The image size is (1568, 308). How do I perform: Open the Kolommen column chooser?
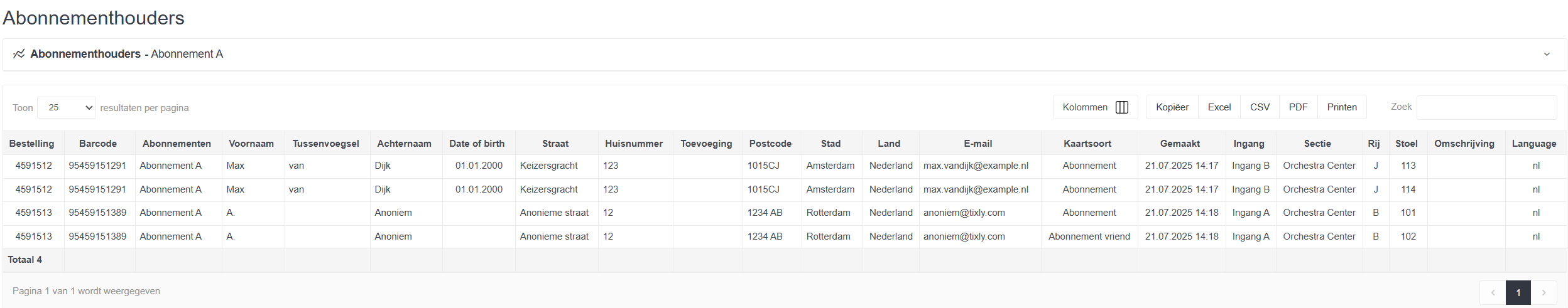click(1095, 107)
